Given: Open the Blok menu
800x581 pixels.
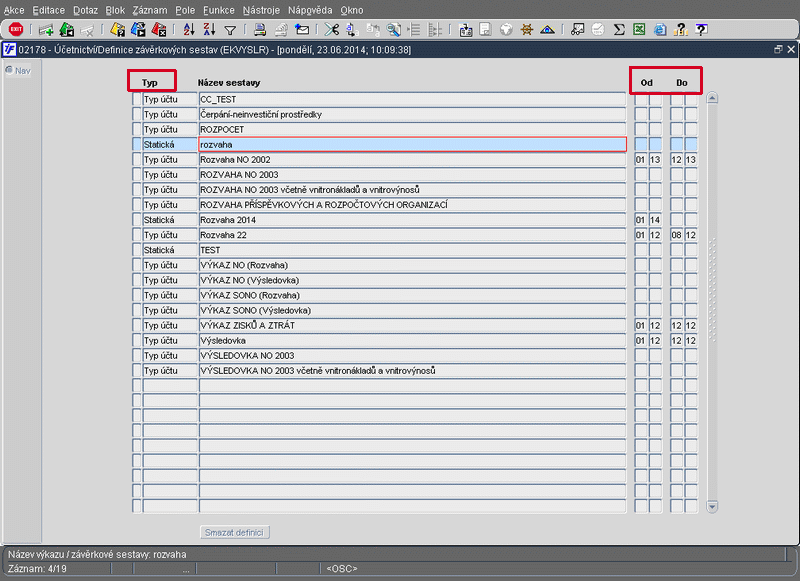Looking at the screenshot, I should tap(115, 10).
